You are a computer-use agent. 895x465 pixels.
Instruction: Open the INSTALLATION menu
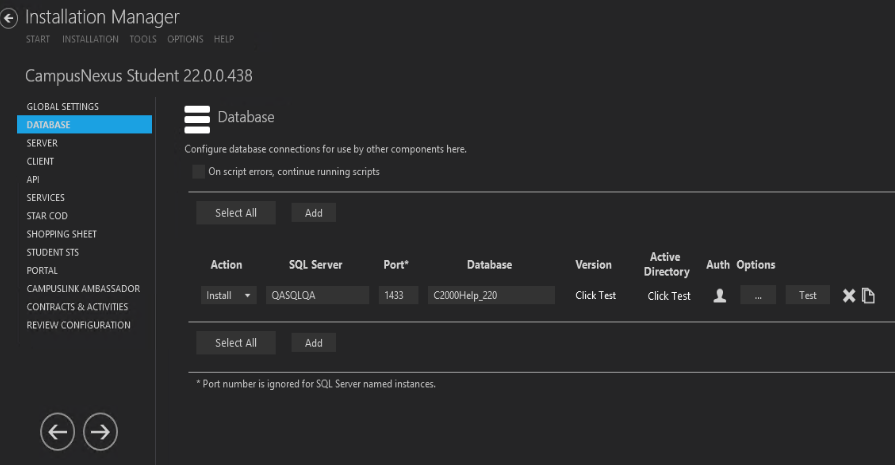[90, 39]
